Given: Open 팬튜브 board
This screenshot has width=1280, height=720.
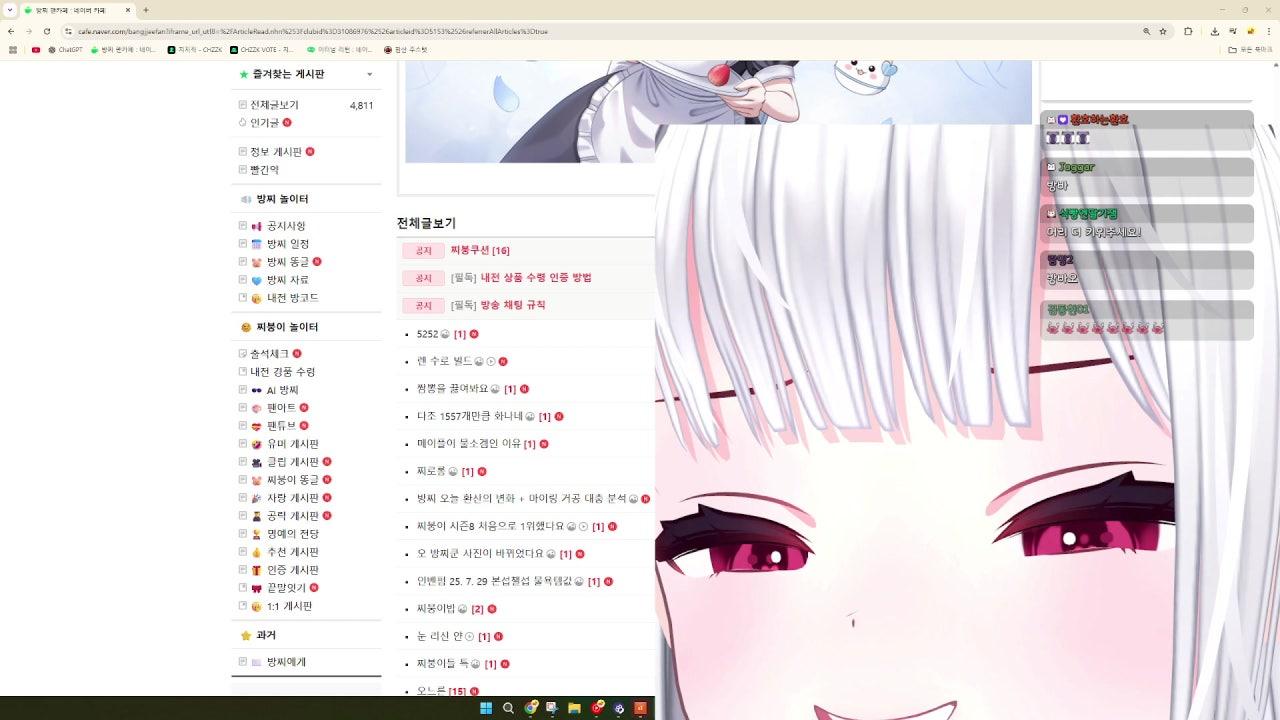Looking at the screenshot, I should click(281, 426).
